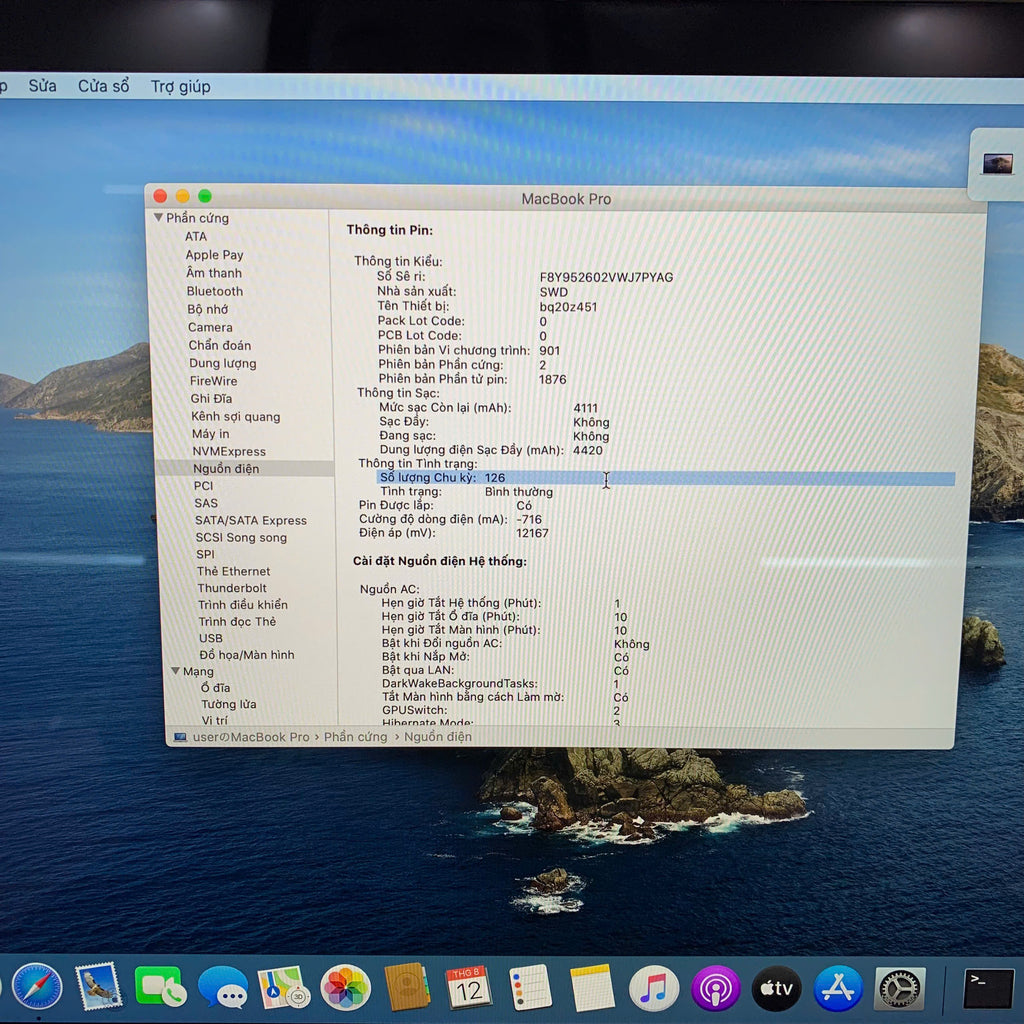The width and height of the screenshot is (1024, 1024).
Task: Open Terminal from the Dock
Action: (988, 989)
